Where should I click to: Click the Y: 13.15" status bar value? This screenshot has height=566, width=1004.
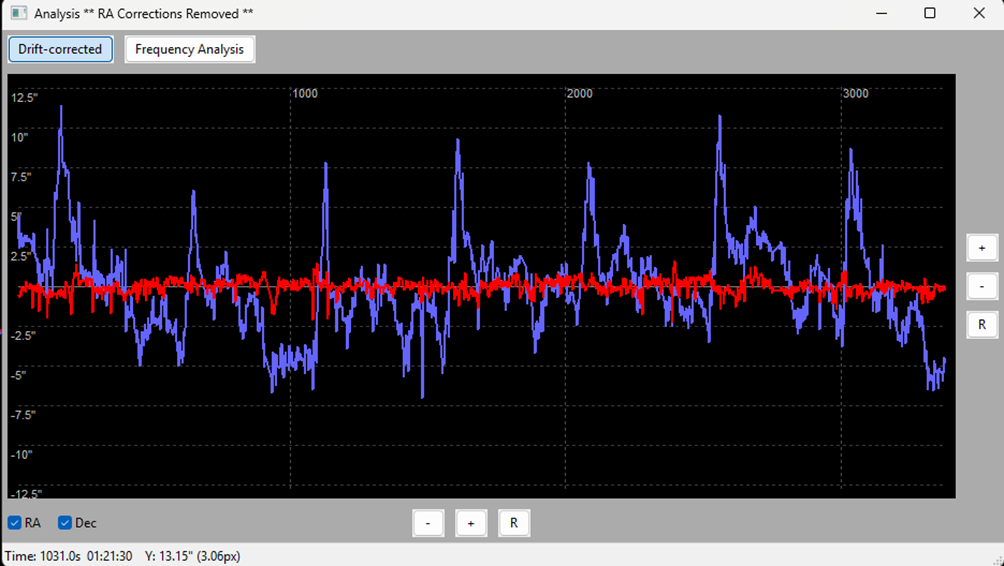(192, 556)
